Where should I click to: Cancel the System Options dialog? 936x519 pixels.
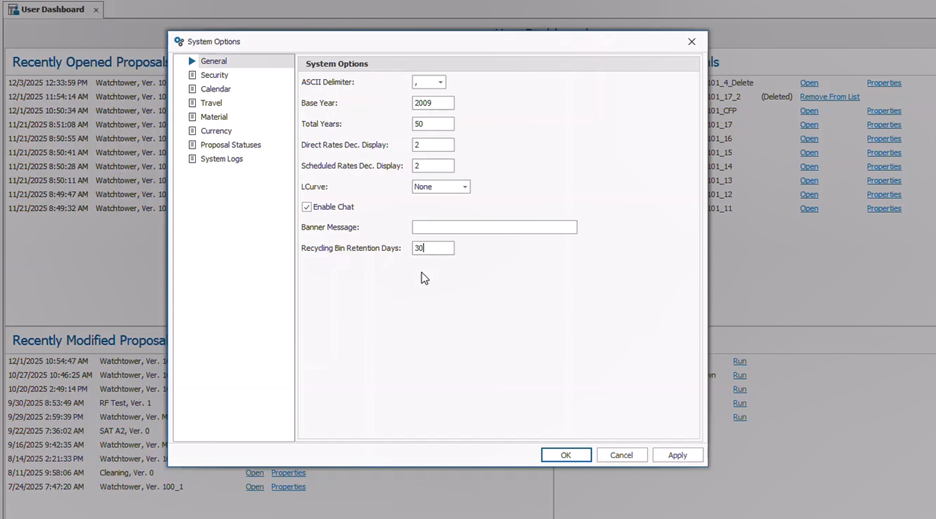pyautogui.click(x=621, y=455)
